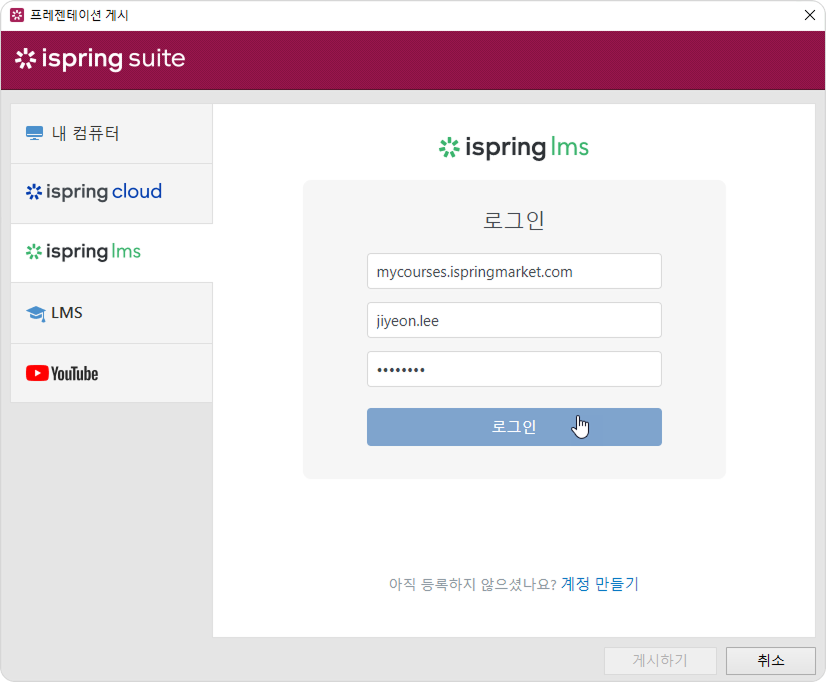Click the jiyeon.lee username field
The width and height of the screenshot is (826, 682).
click(514, 320)
